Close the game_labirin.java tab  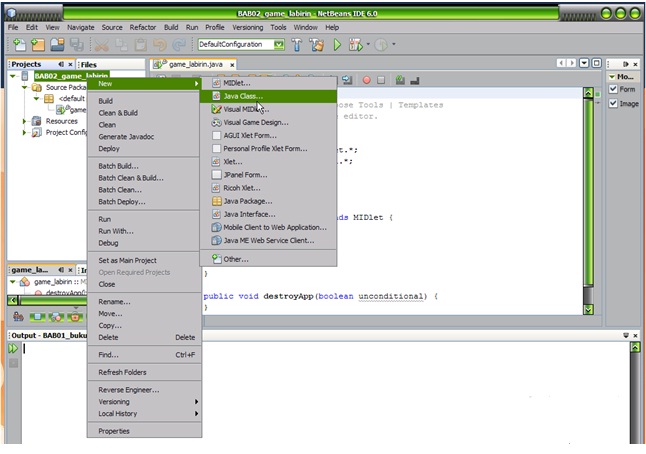coord(232,65)
